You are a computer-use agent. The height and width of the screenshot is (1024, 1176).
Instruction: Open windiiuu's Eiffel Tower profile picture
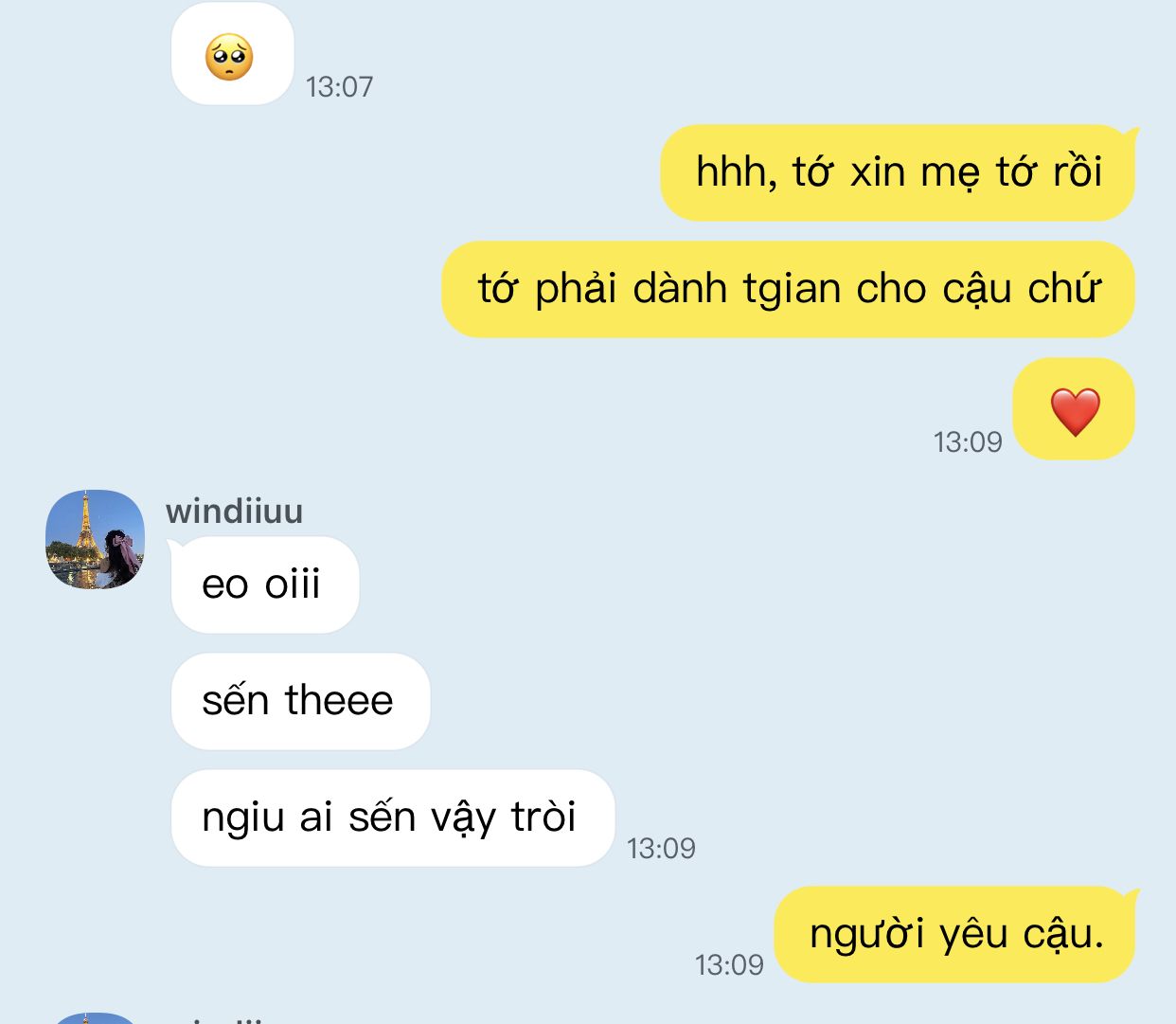tap(95, 539)
